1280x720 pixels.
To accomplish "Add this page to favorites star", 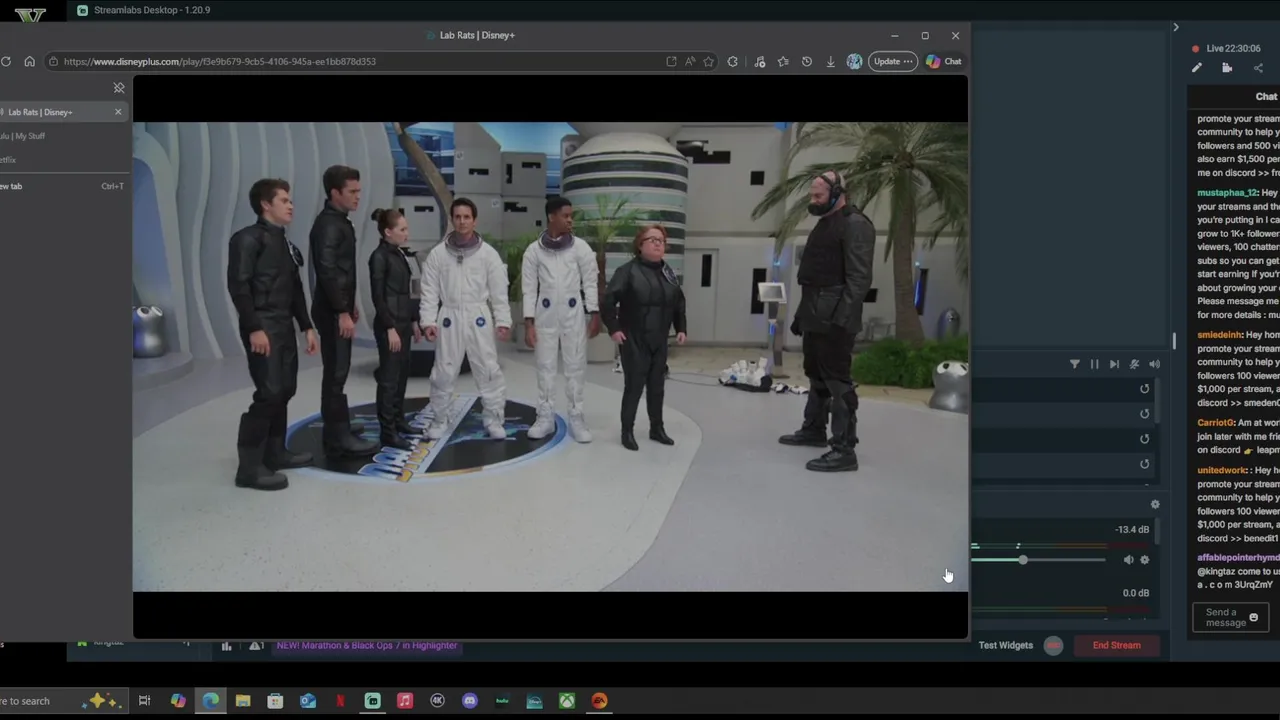I will click(x=708, y=62).
